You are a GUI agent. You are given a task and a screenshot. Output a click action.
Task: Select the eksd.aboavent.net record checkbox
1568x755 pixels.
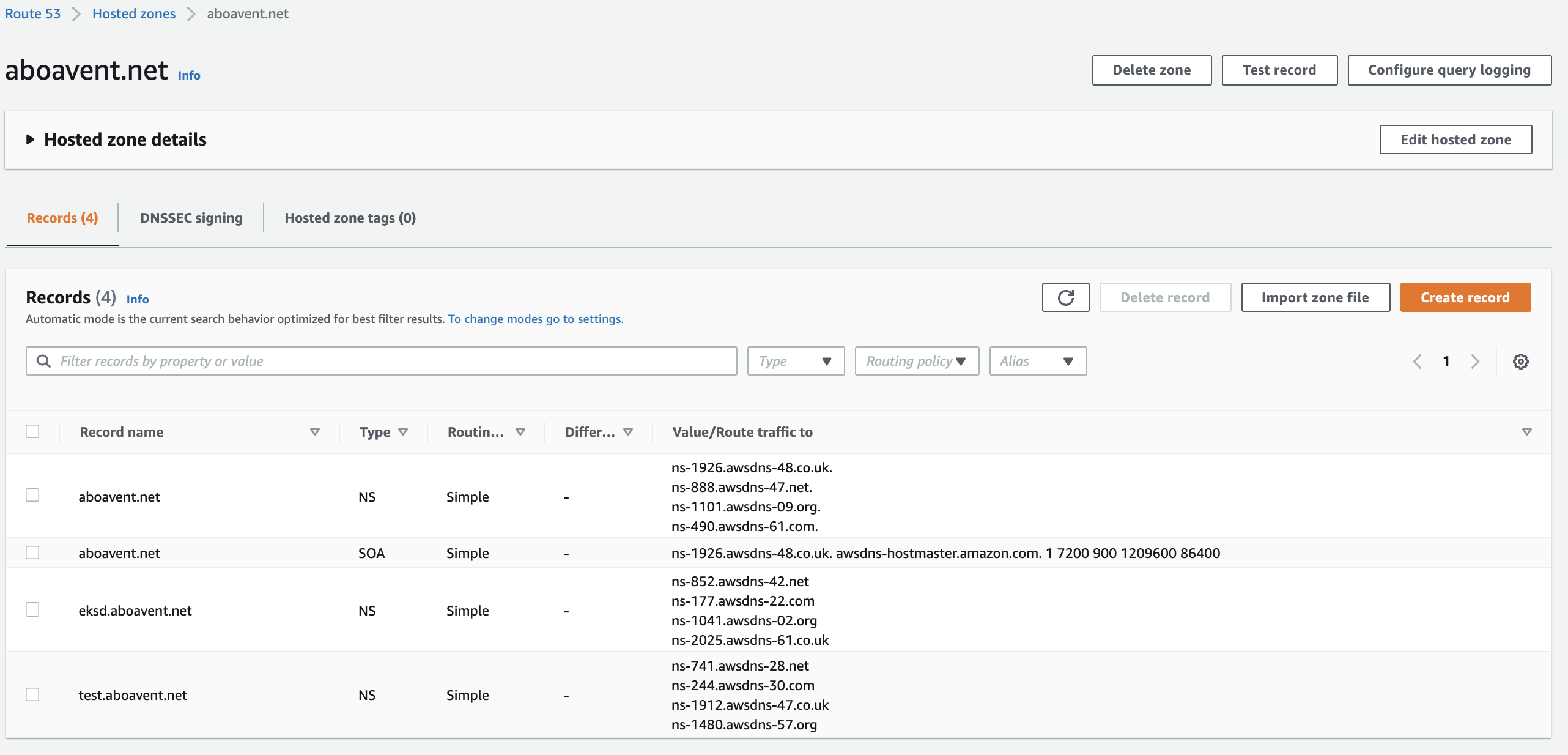[x=32, y=609]
